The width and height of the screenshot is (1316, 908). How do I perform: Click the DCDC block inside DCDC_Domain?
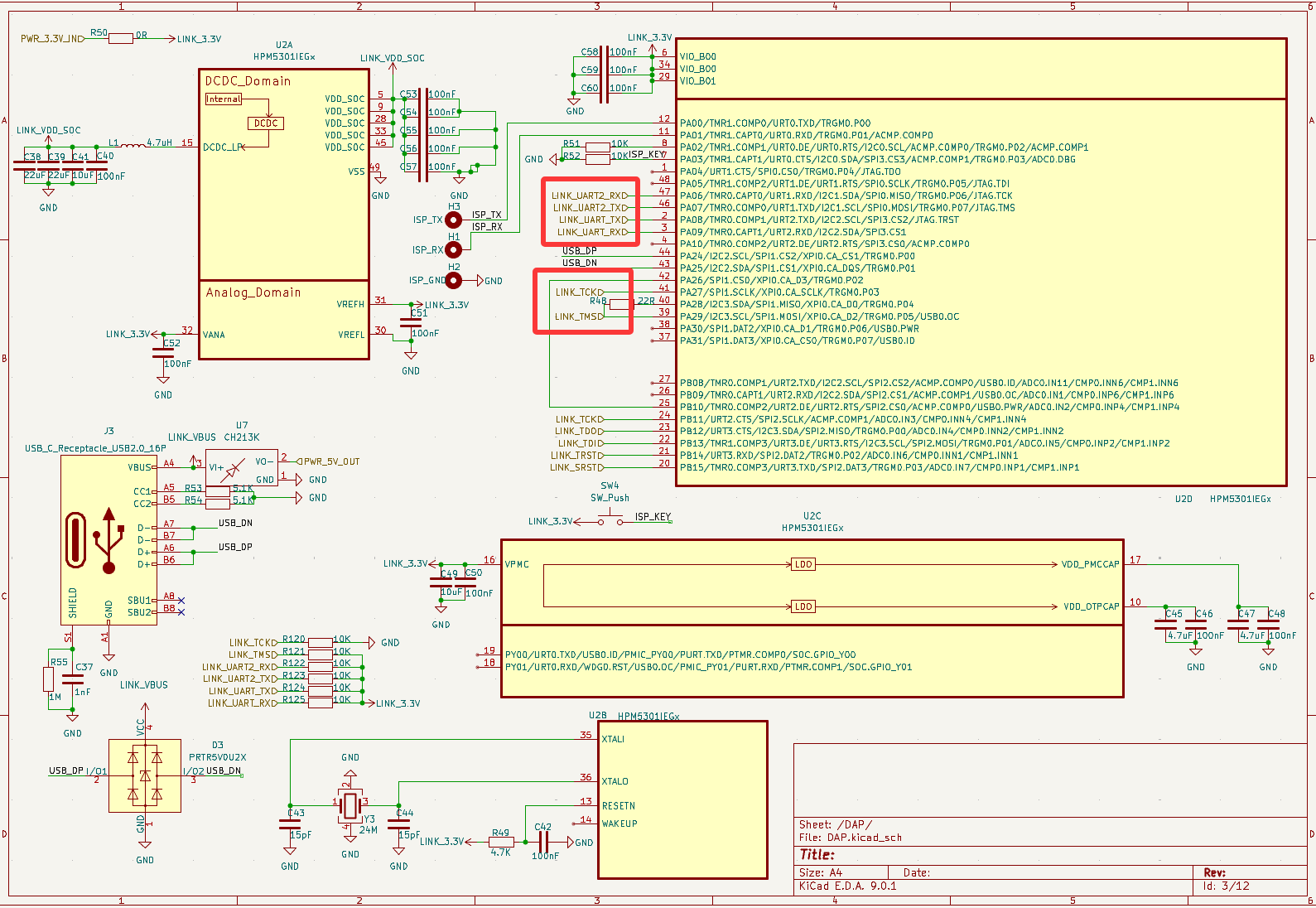[x=266, y=123]
